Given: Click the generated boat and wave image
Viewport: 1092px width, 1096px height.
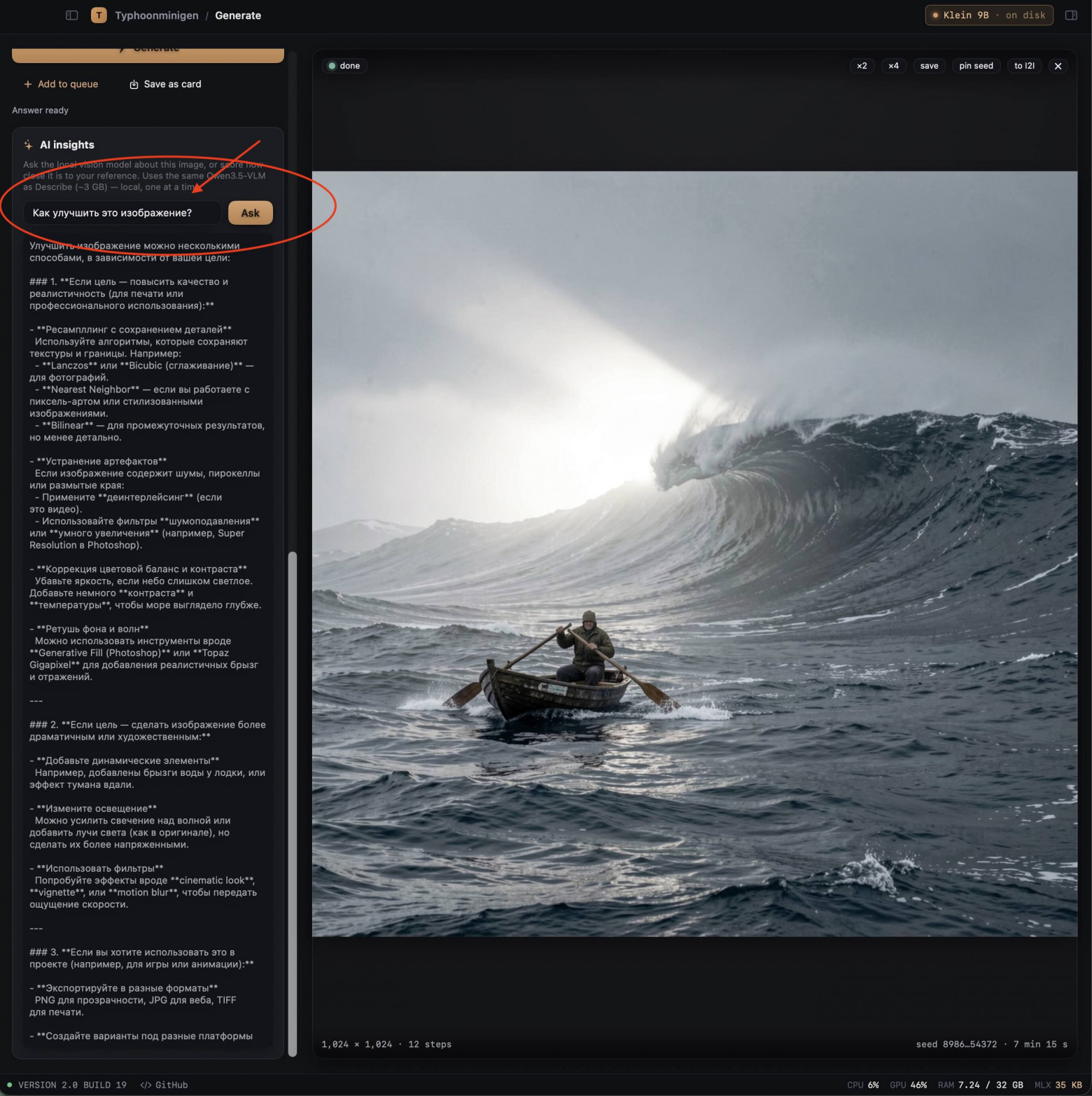Looking at the screenshot, I should 694,554.
